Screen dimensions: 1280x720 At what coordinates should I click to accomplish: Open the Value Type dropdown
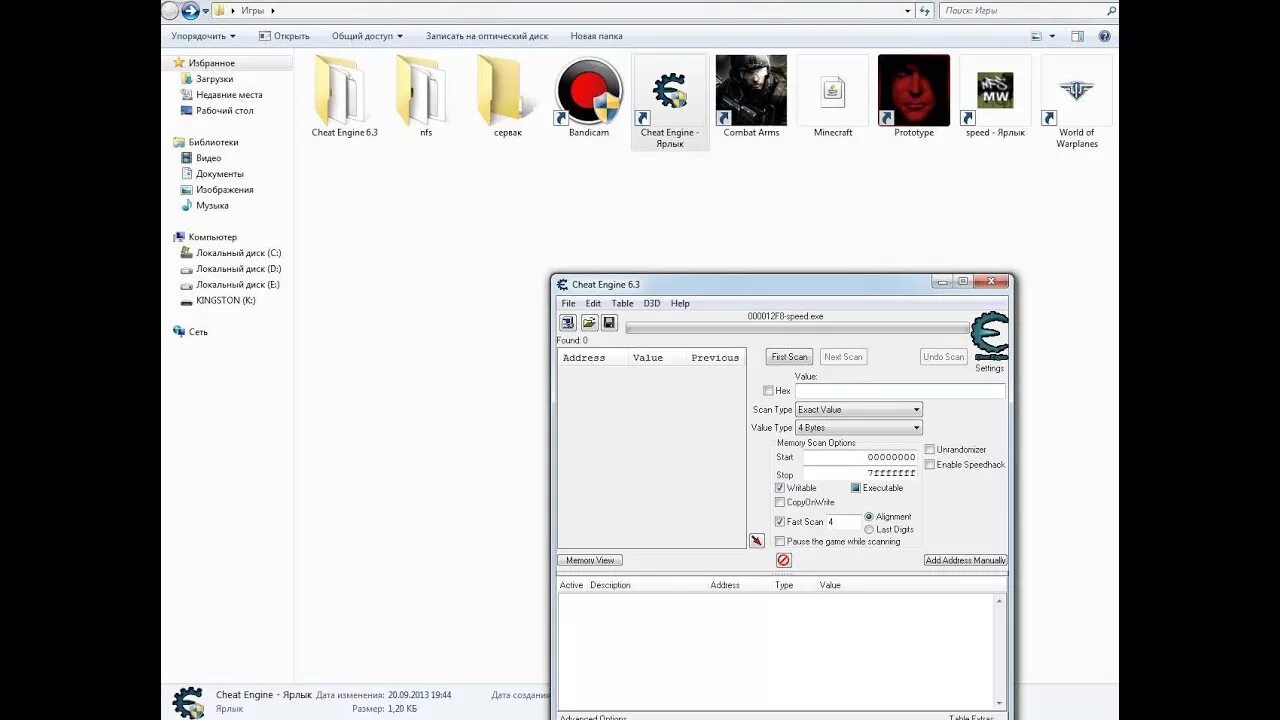857,427
